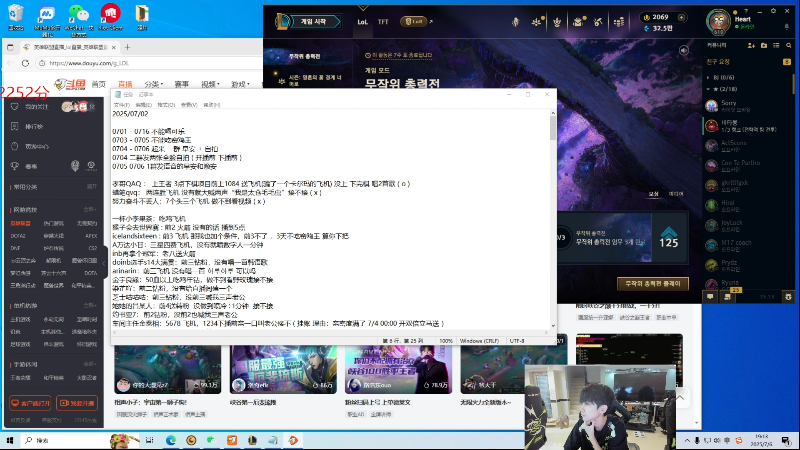Screen dimensions: 800x450
Task: Open Douyu 首页 nav item
Action: coord(98,84)
